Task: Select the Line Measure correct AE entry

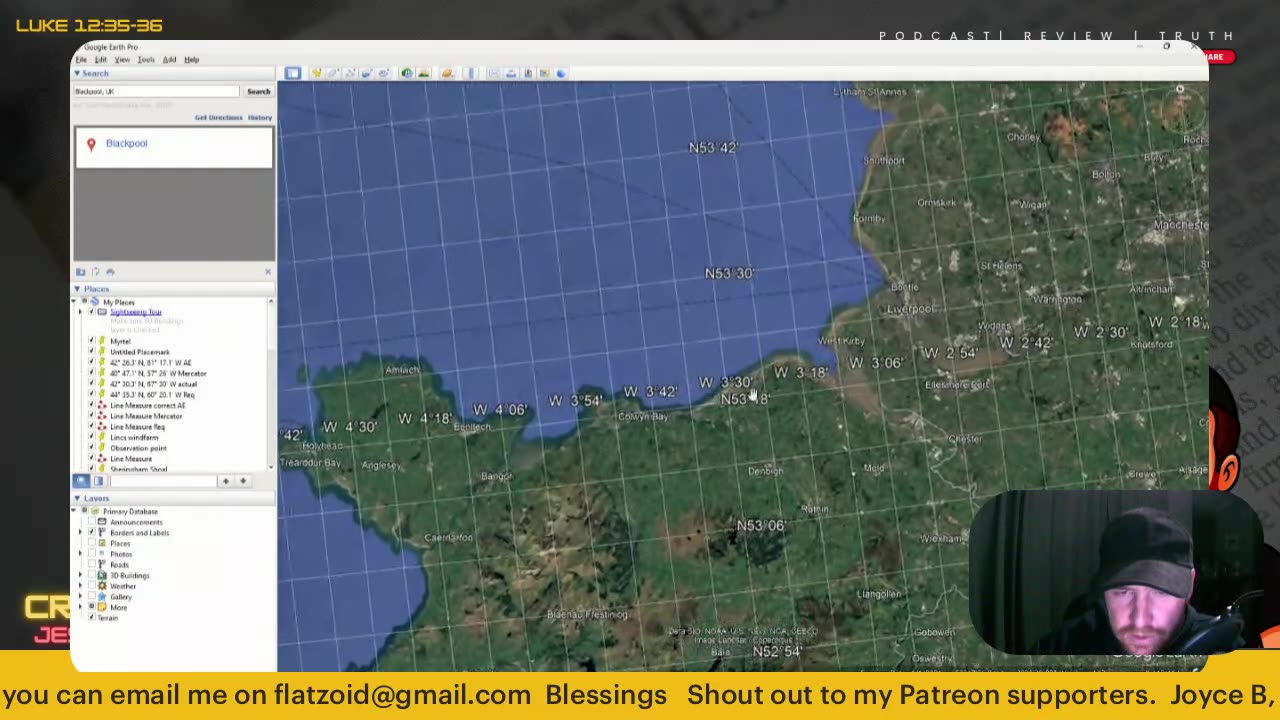Action: 147,406
